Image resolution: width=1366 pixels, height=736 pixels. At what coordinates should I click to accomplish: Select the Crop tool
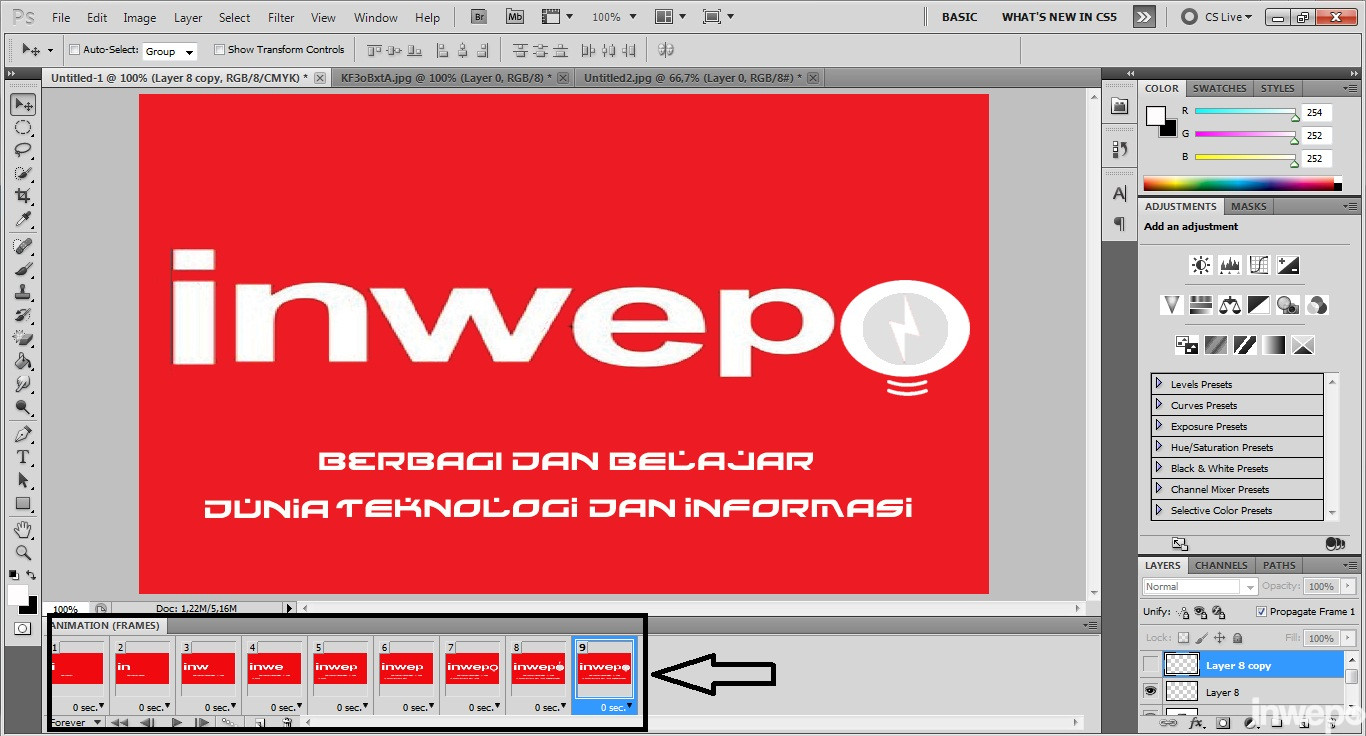pos(22,196)
